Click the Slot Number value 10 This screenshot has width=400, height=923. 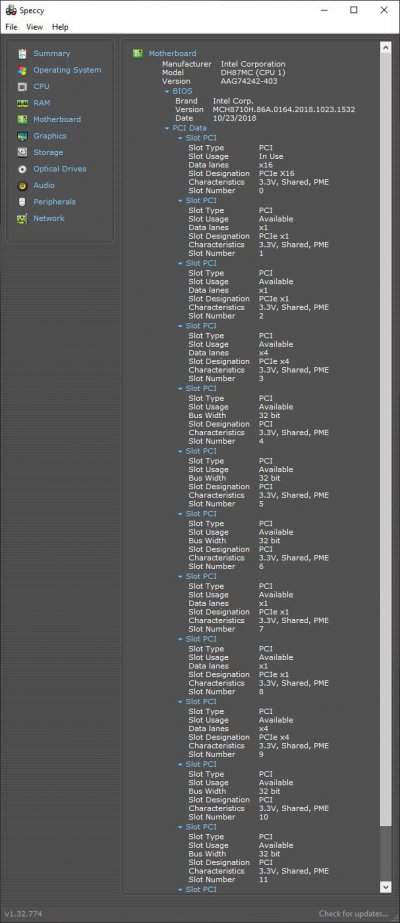tap(264, 817)
